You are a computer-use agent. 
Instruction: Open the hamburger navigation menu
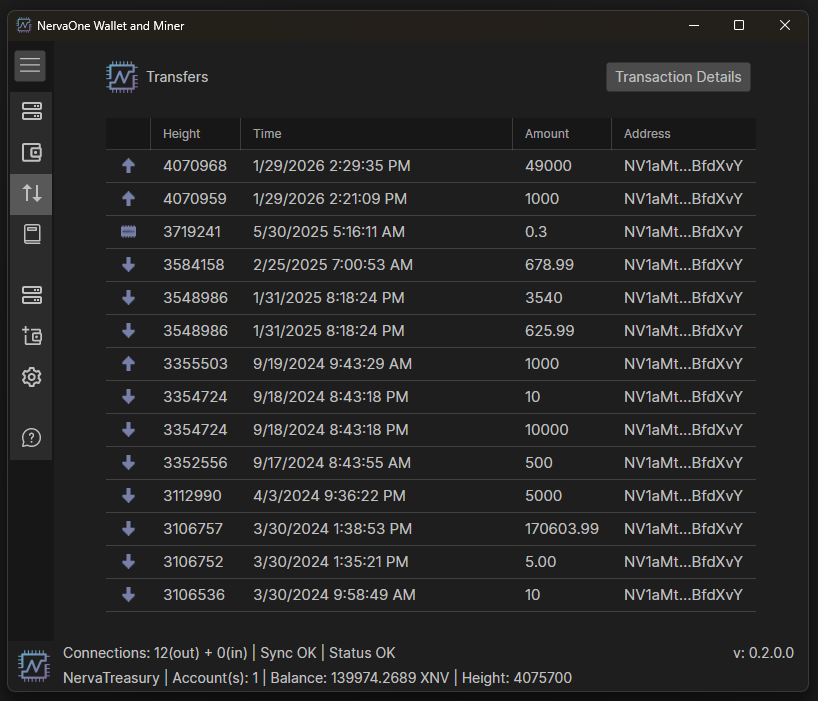pos(30,66)
